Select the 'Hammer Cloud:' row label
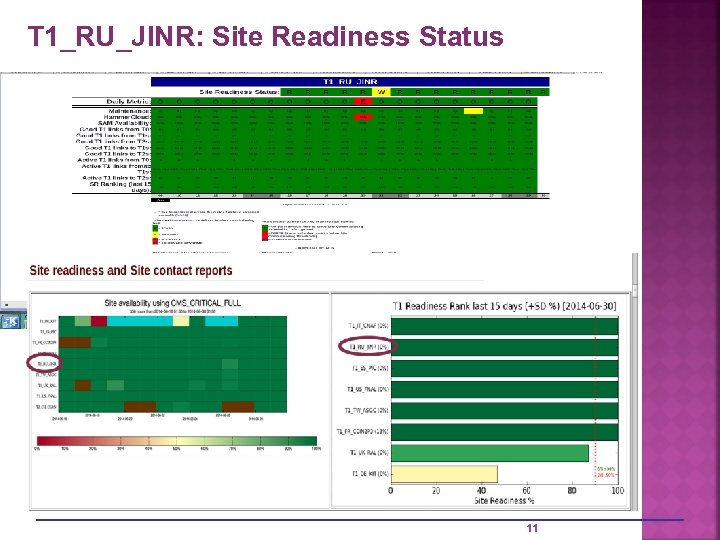The width and height of the screenshot is (720, 540). pyautogui.click(x=126, y=117)
